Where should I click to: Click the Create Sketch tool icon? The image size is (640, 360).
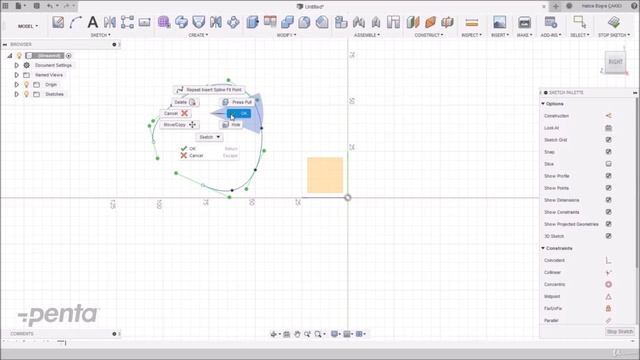58,22
